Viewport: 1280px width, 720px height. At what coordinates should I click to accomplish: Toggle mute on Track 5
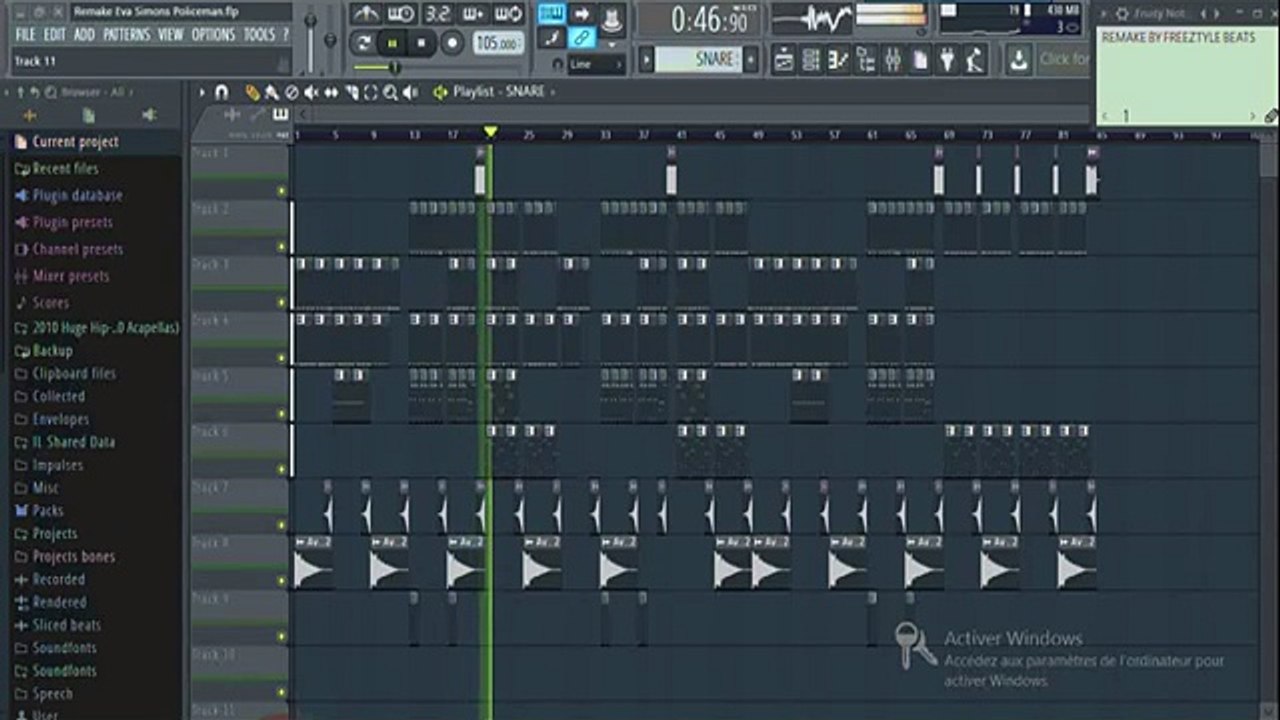point(282,413)
